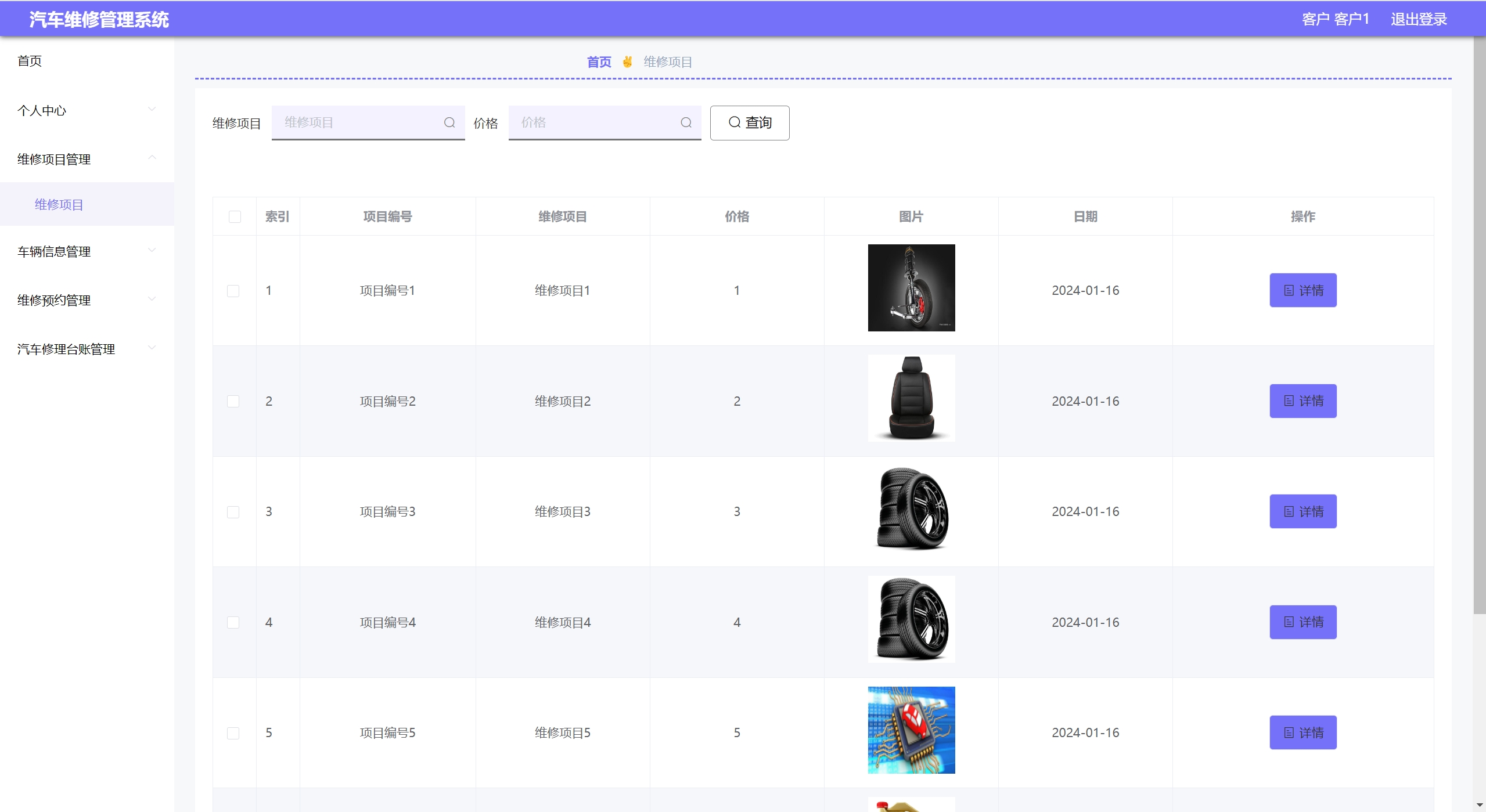Toggle the select-all checkbox in table header
This screenshot has height=812, width=1486.
coord(235,216)
